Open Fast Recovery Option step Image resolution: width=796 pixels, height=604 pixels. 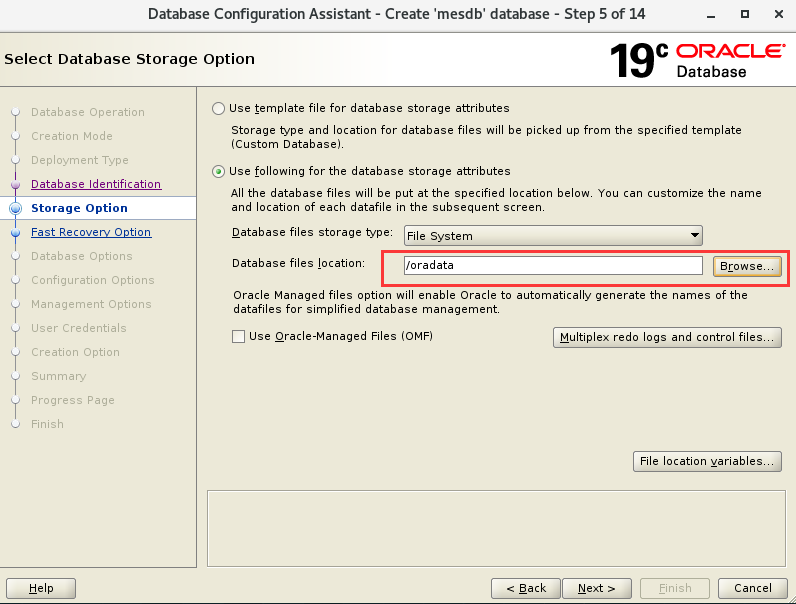[91, 232]
